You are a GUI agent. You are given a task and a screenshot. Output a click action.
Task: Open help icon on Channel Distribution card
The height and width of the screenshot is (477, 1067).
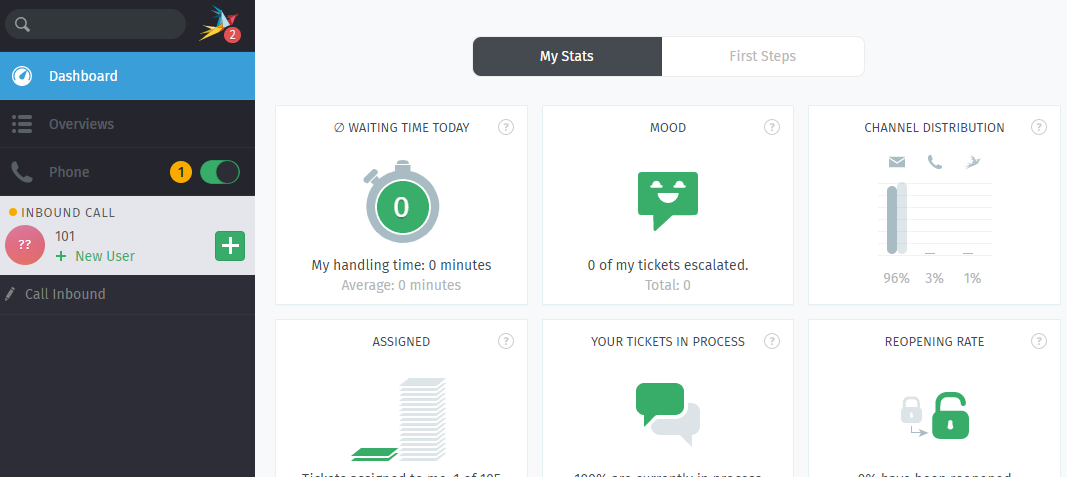[1038, 127]
